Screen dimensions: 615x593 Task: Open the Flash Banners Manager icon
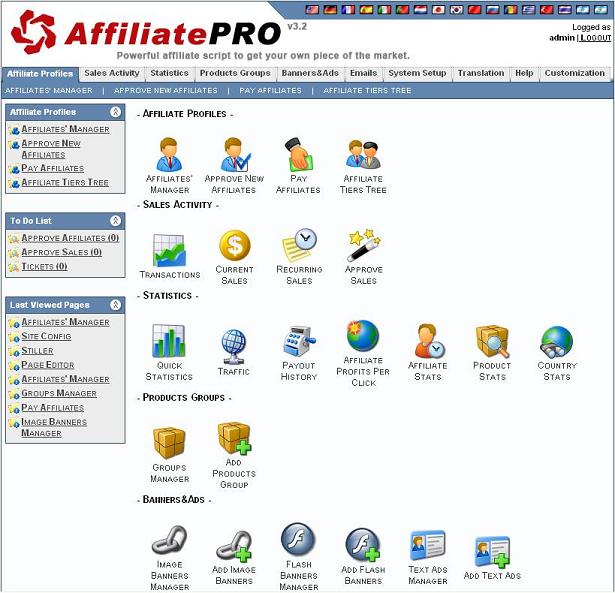[x=298, y=540]
